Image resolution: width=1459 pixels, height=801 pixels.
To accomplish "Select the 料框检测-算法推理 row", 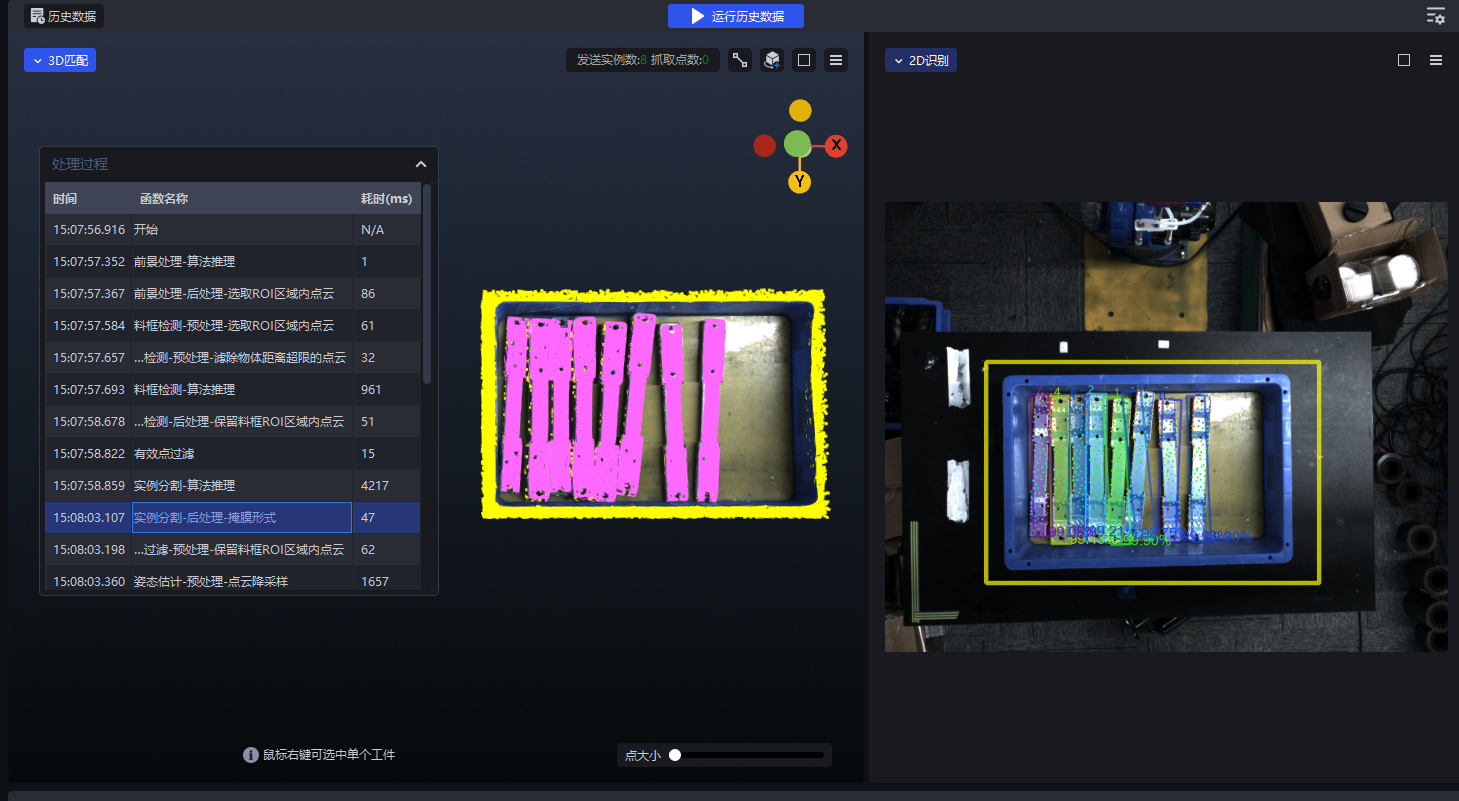I will [240, 389].
